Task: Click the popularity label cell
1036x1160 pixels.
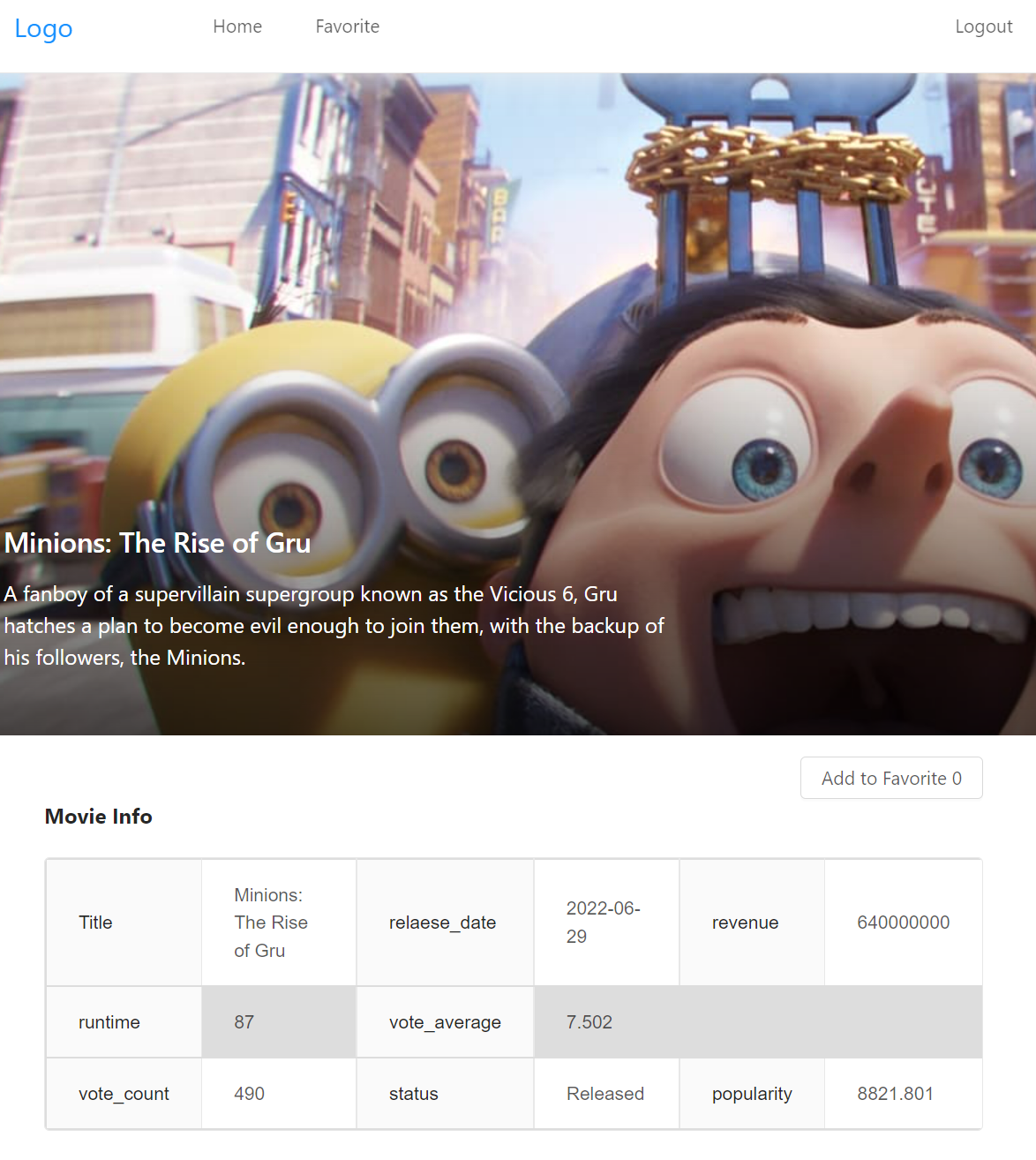Action: [752, 1094]
